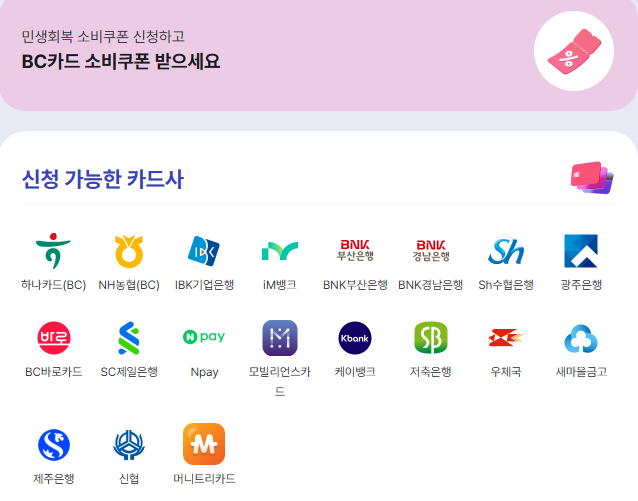638x501 pixels.
Task: Choose the BNK경남은행 icon
Action: click(430, 251)
